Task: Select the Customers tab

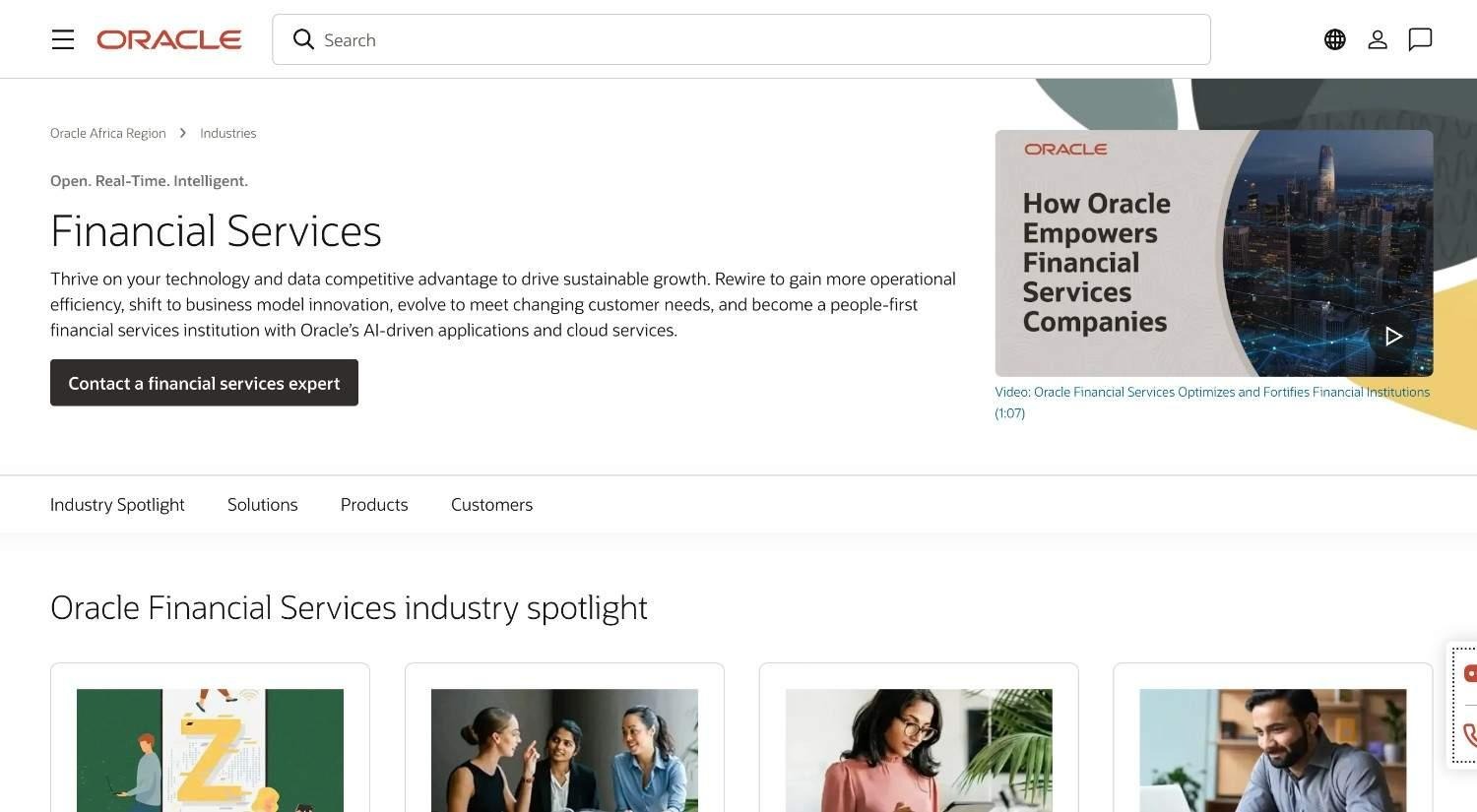Action: [x=491, y=505]
